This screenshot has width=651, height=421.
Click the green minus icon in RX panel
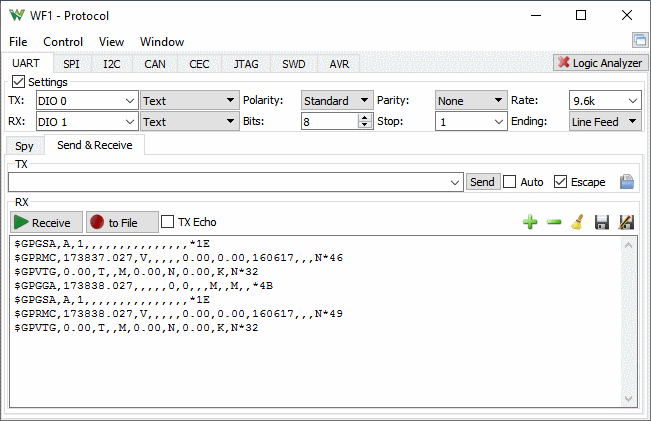(x=554, y=222)
